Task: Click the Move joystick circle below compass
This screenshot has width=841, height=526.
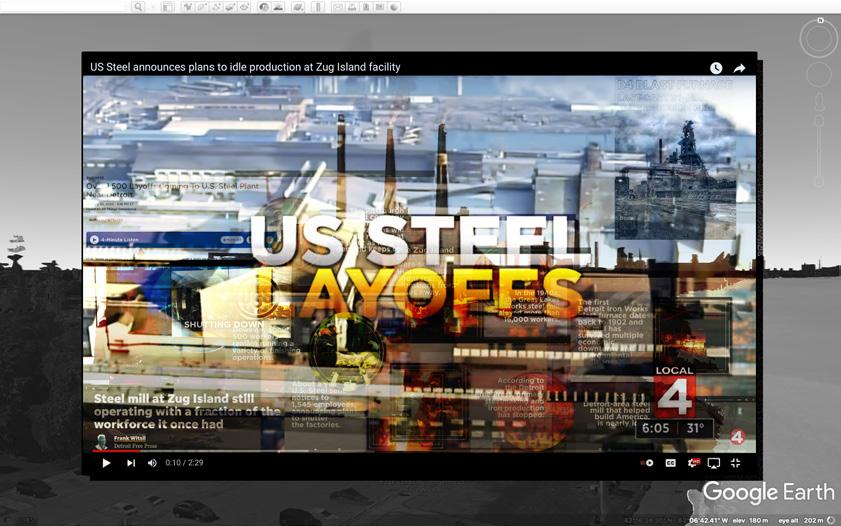Action: coord(819,75)
